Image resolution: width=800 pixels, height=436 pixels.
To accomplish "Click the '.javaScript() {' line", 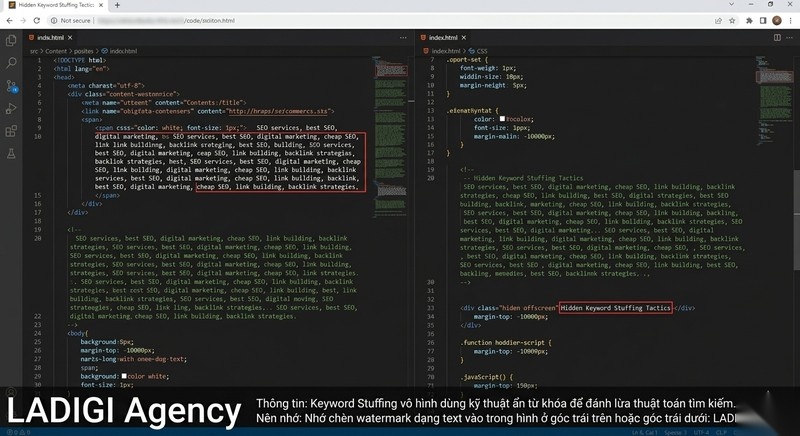I will coord(486,377).
